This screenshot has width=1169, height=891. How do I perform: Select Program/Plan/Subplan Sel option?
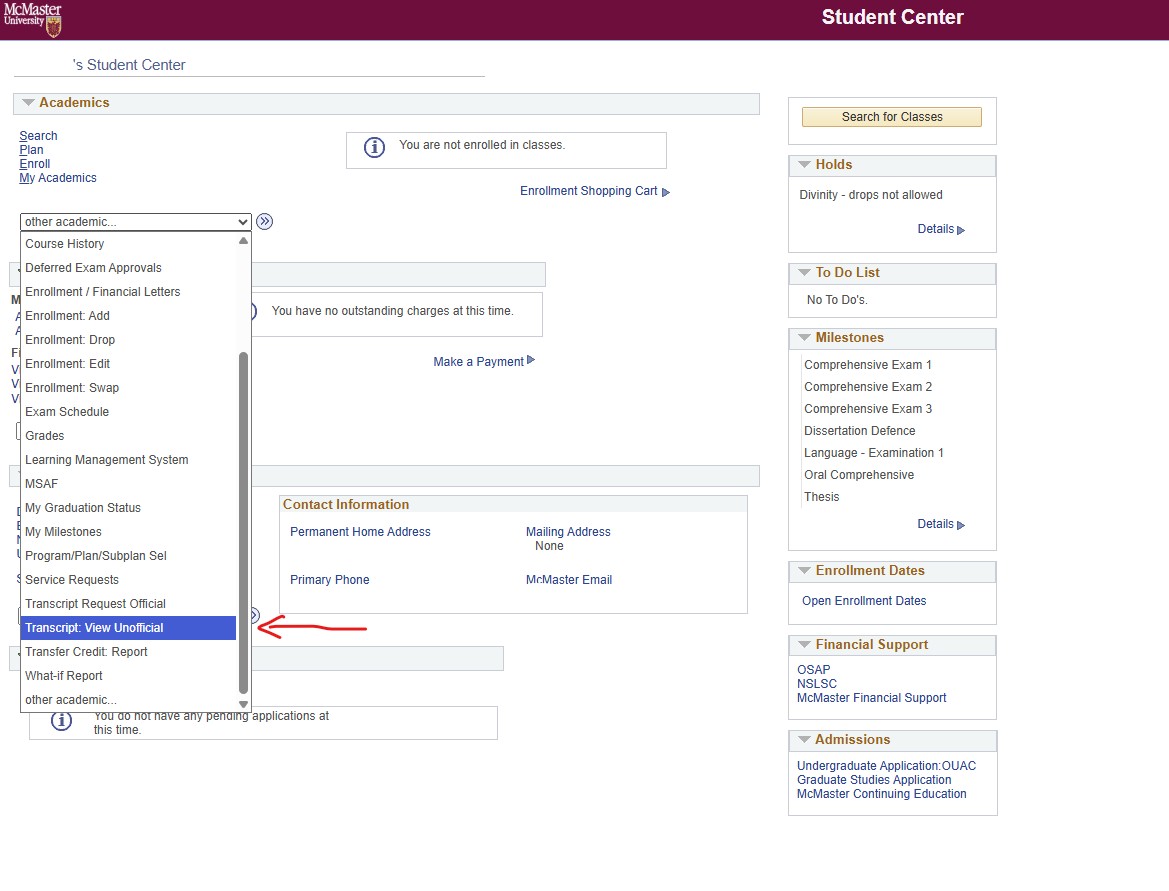coord(128,555)
